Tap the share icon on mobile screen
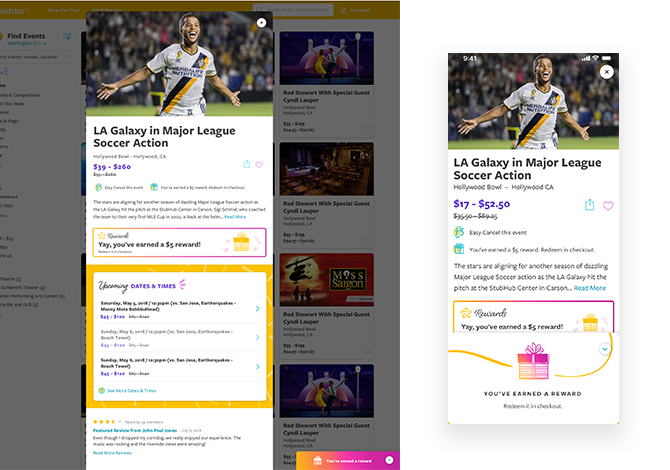This screenshot has height=470, width=670. click(589, 205)
